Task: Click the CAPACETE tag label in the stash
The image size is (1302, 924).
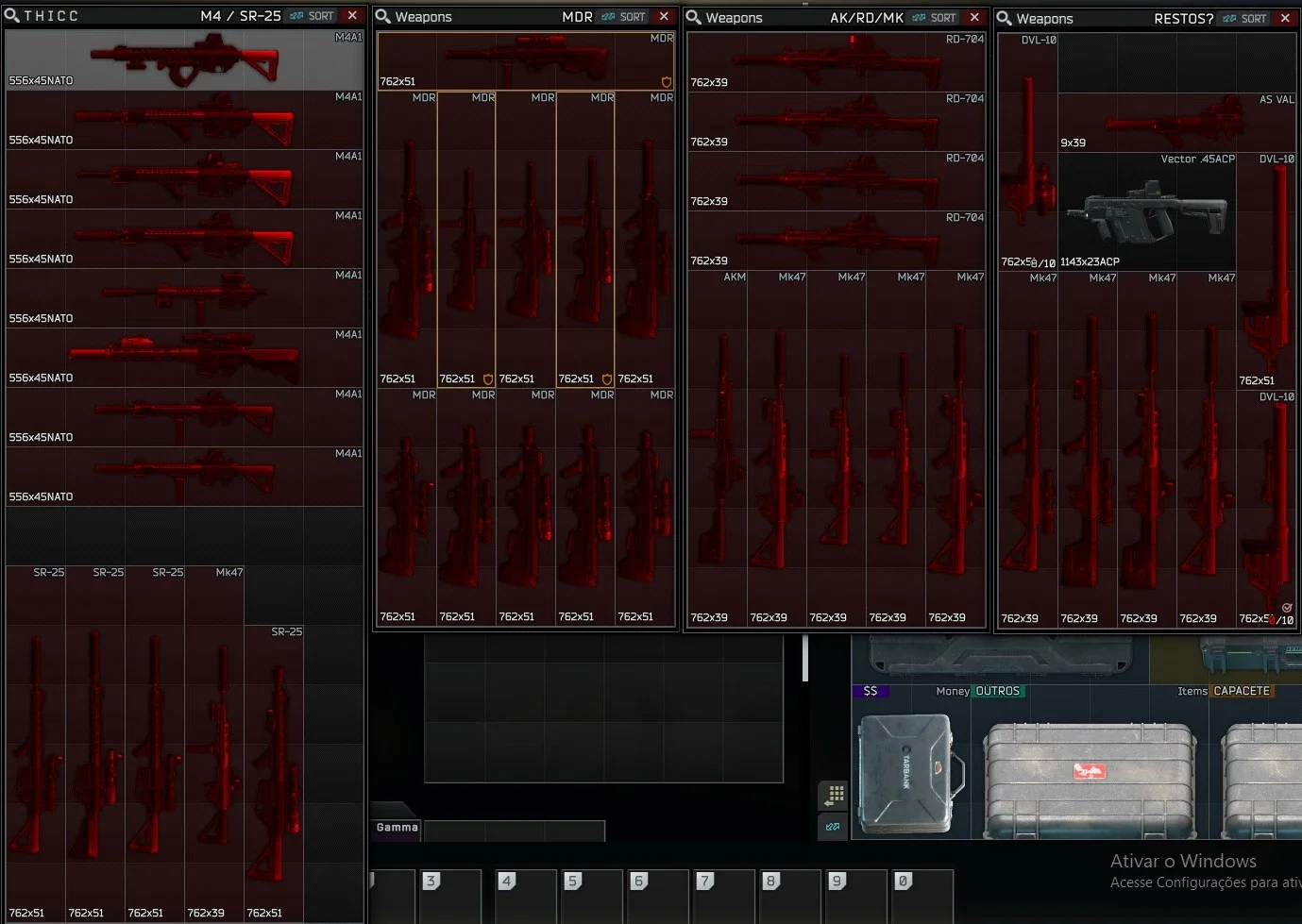Action: [1243, 692]
